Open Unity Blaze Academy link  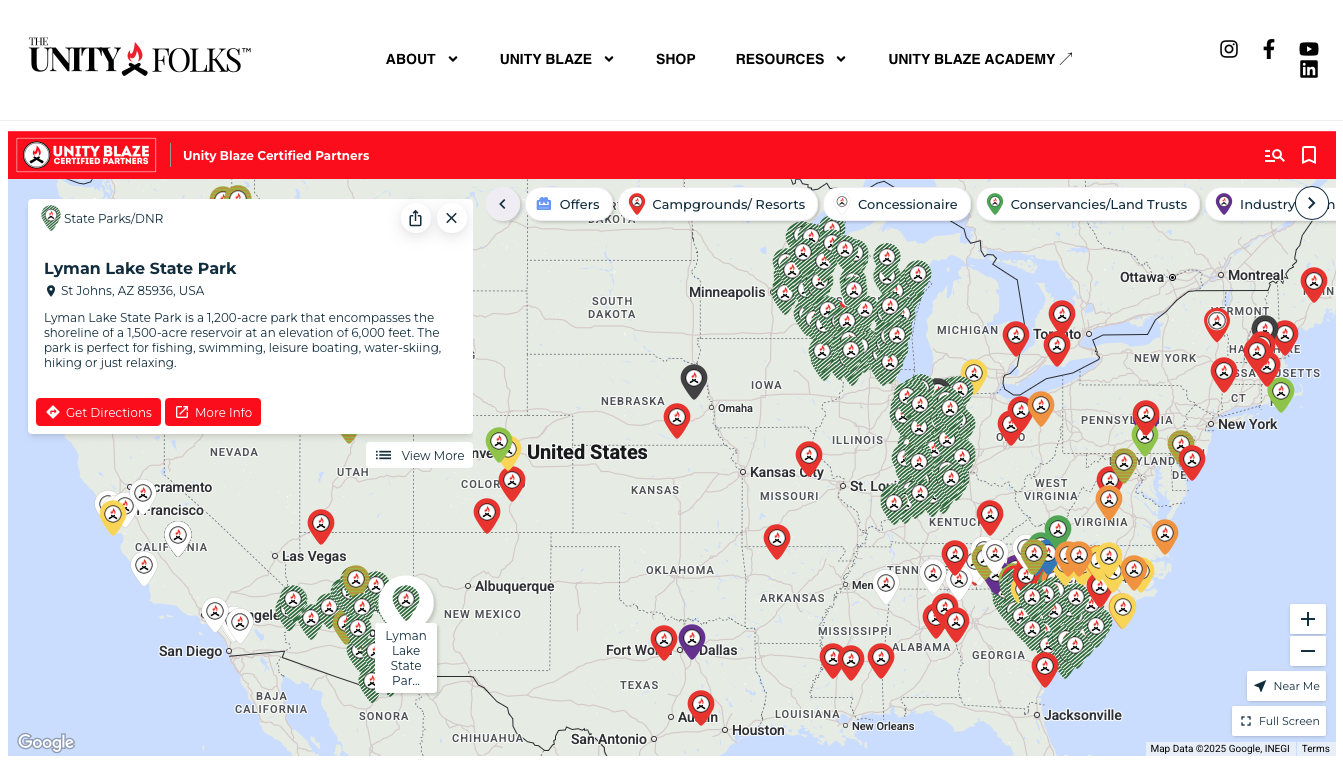980,59
